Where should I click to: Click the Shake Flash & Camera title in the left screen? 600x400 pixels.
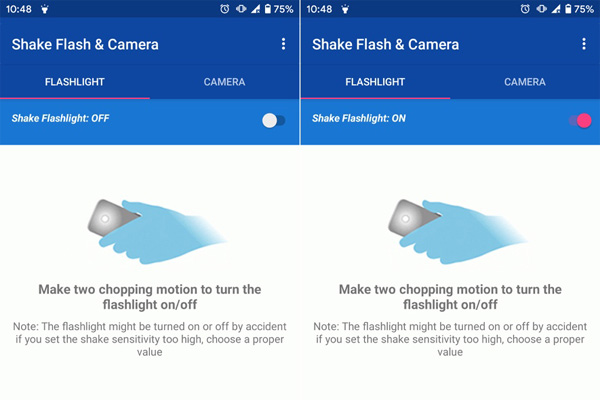85,44
